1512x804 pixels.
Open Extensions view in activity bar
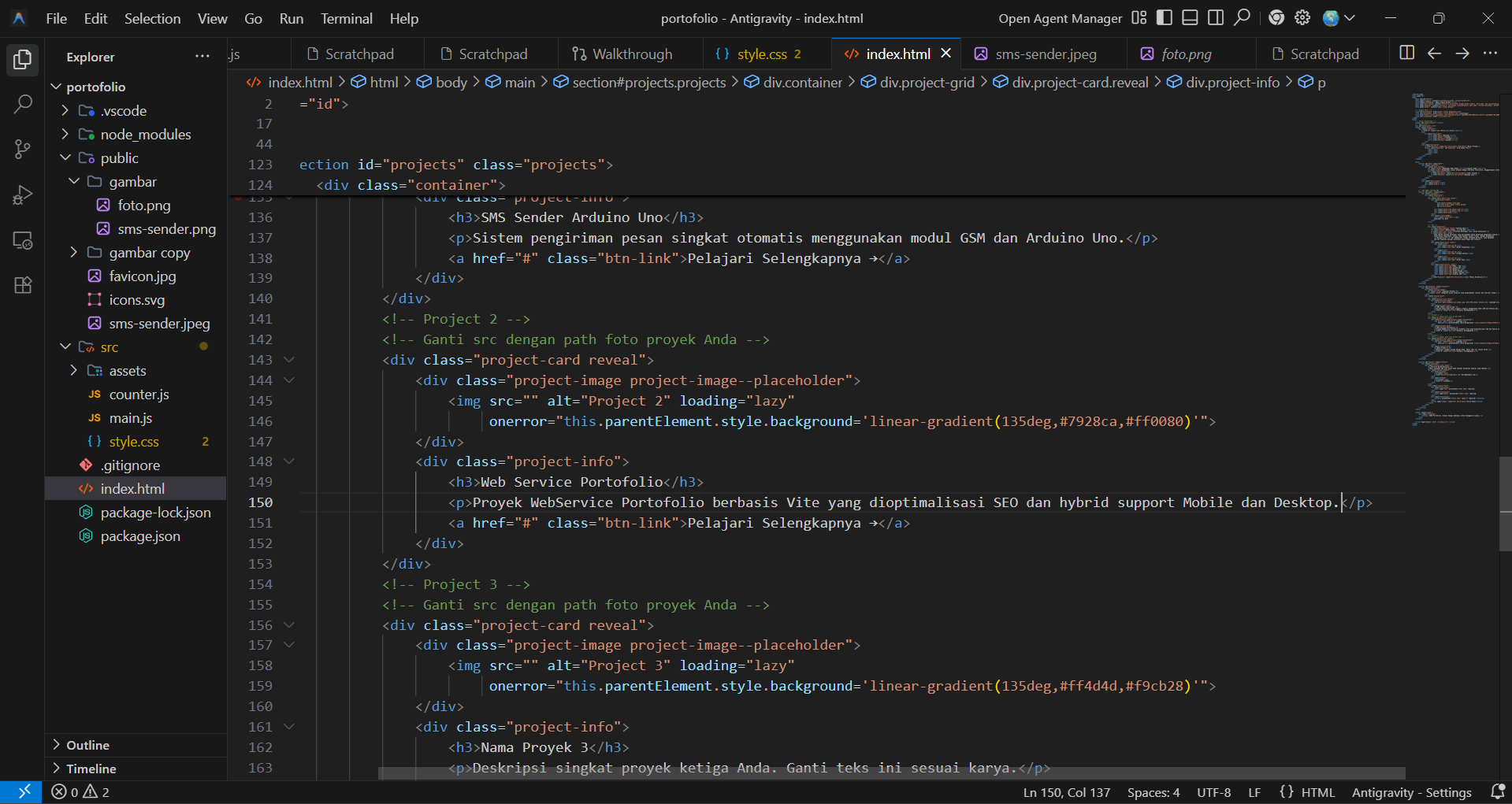click(23, 285)
